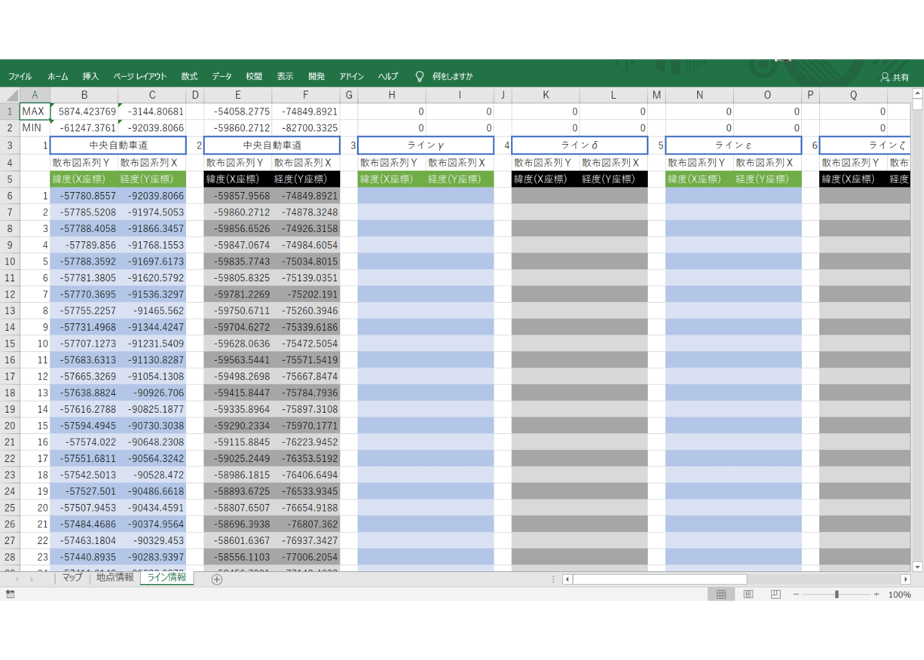Select the ライン情報 sheet tab
Screen dimensions: 924x660
166,578
